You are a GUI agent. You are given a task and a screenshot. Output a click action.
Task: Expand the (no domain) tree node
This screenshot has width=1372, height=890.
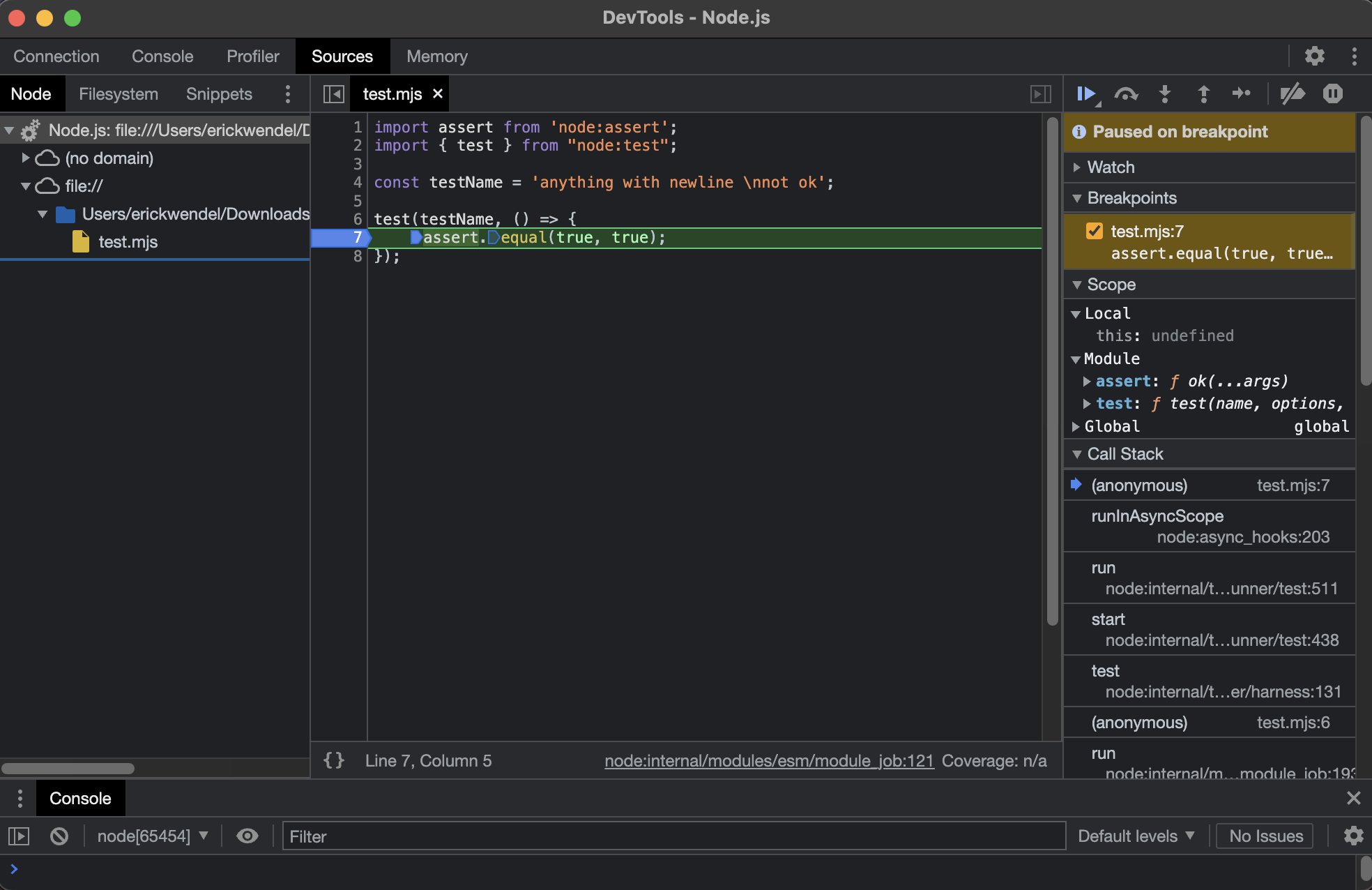coord(26,158)
